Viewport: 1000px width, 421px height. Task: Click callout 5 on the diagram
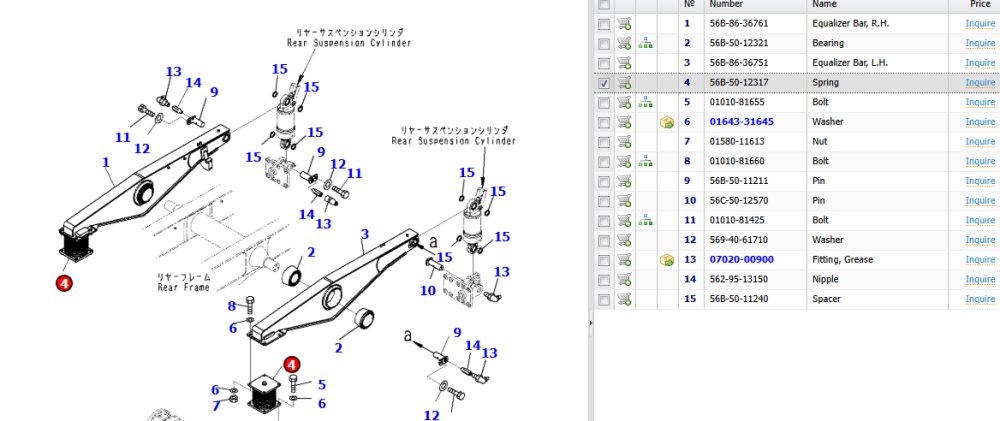point(322,385)
